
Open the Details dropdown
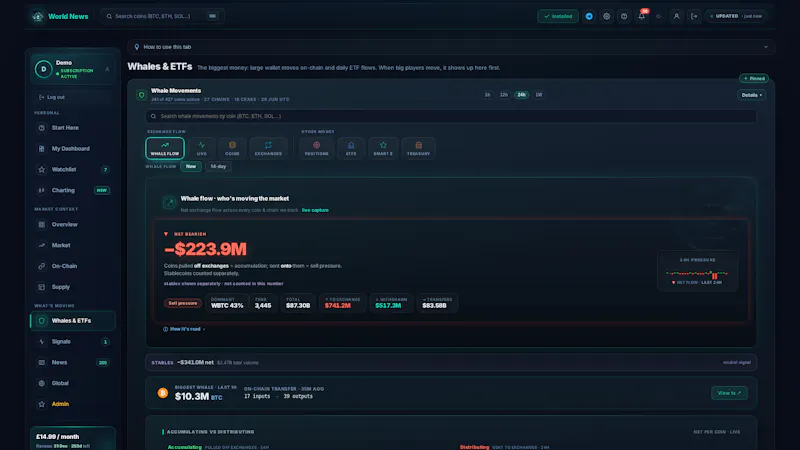tap(752, 95)
